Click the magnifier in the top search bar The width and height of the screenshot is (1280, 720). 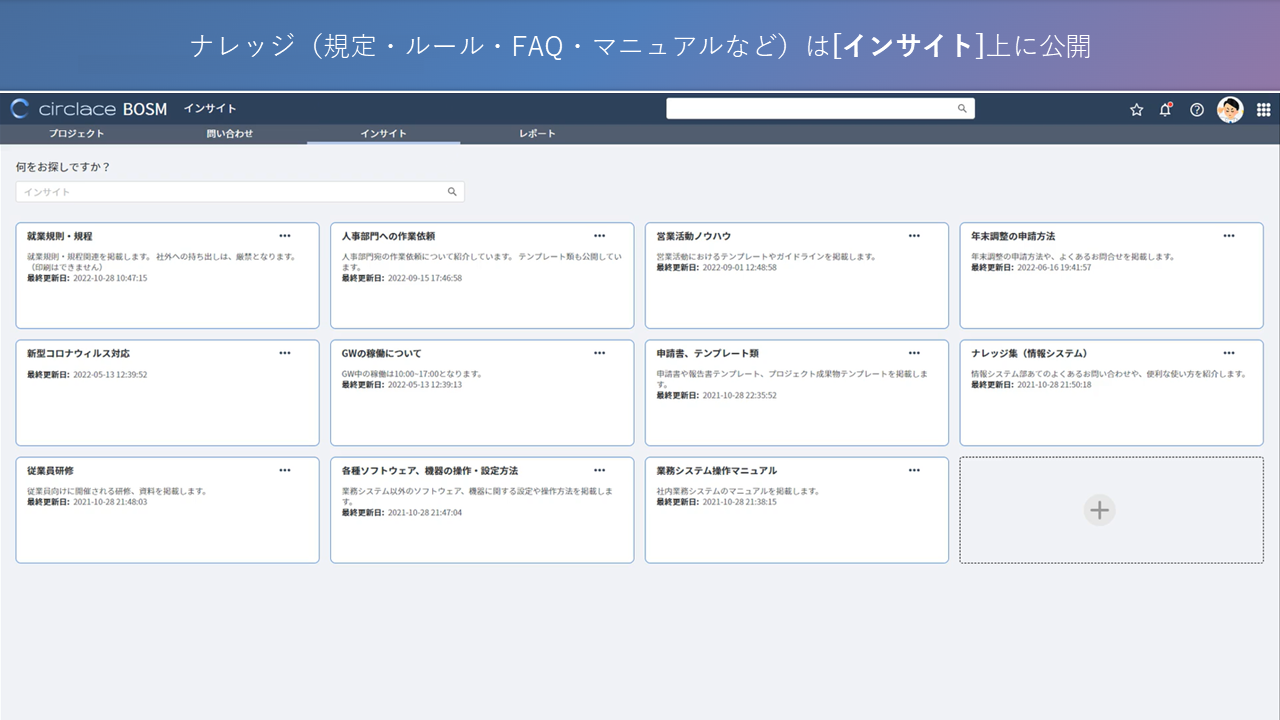pos(962,109)
